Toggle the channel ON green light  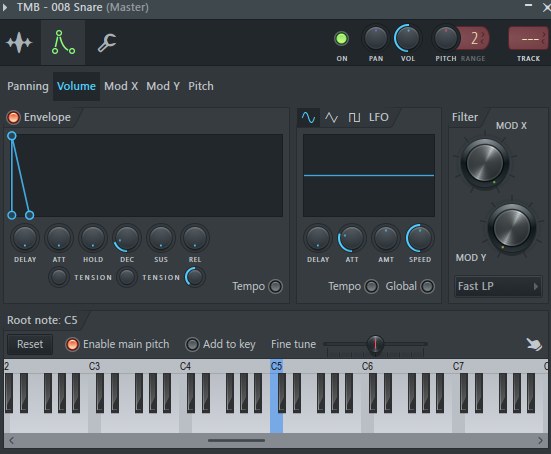[x=341, y=39]
